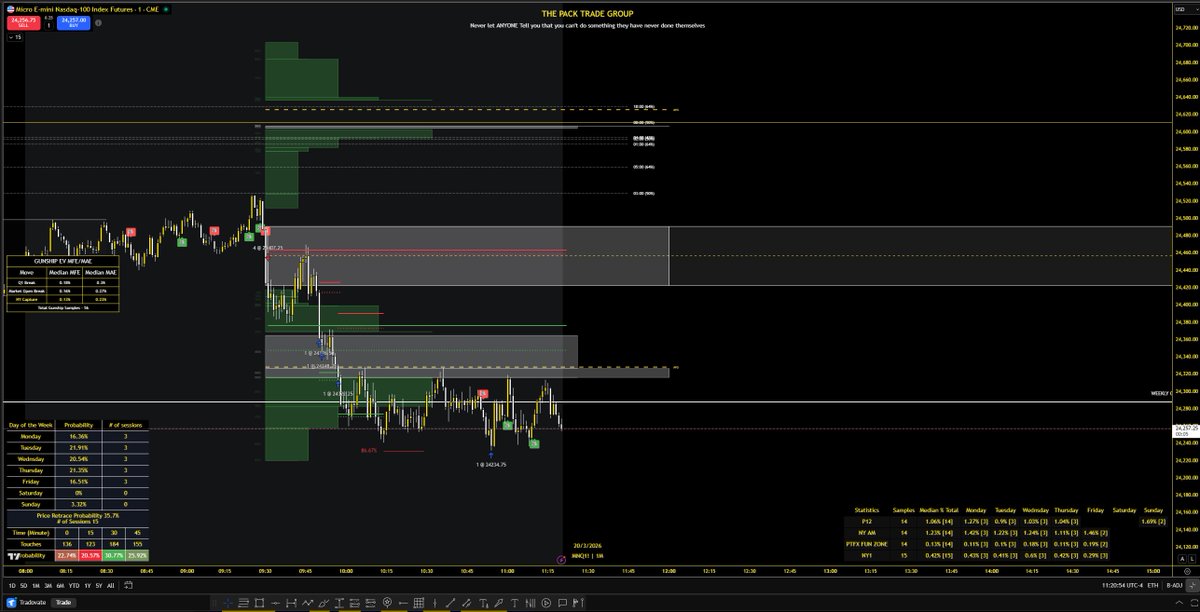This screenshot has height=612, width=1200.
Task: Select the vertical line drawing tool
Action: 435,603
